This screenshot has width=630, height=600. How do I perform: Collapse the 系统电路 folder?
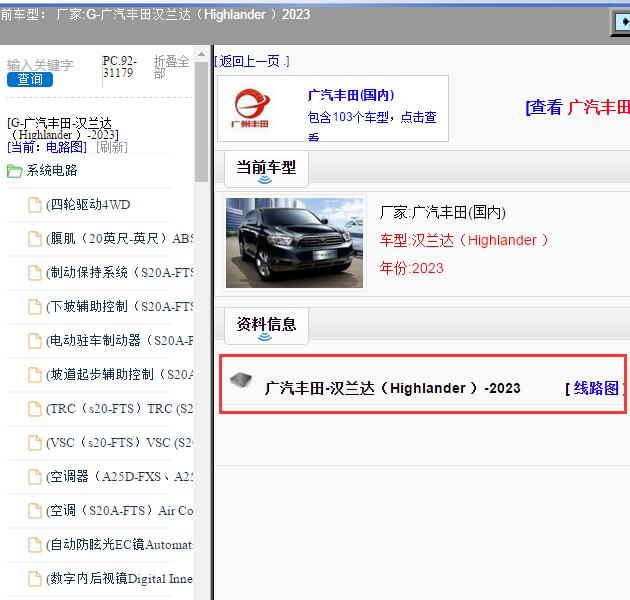tap(52, 170)
